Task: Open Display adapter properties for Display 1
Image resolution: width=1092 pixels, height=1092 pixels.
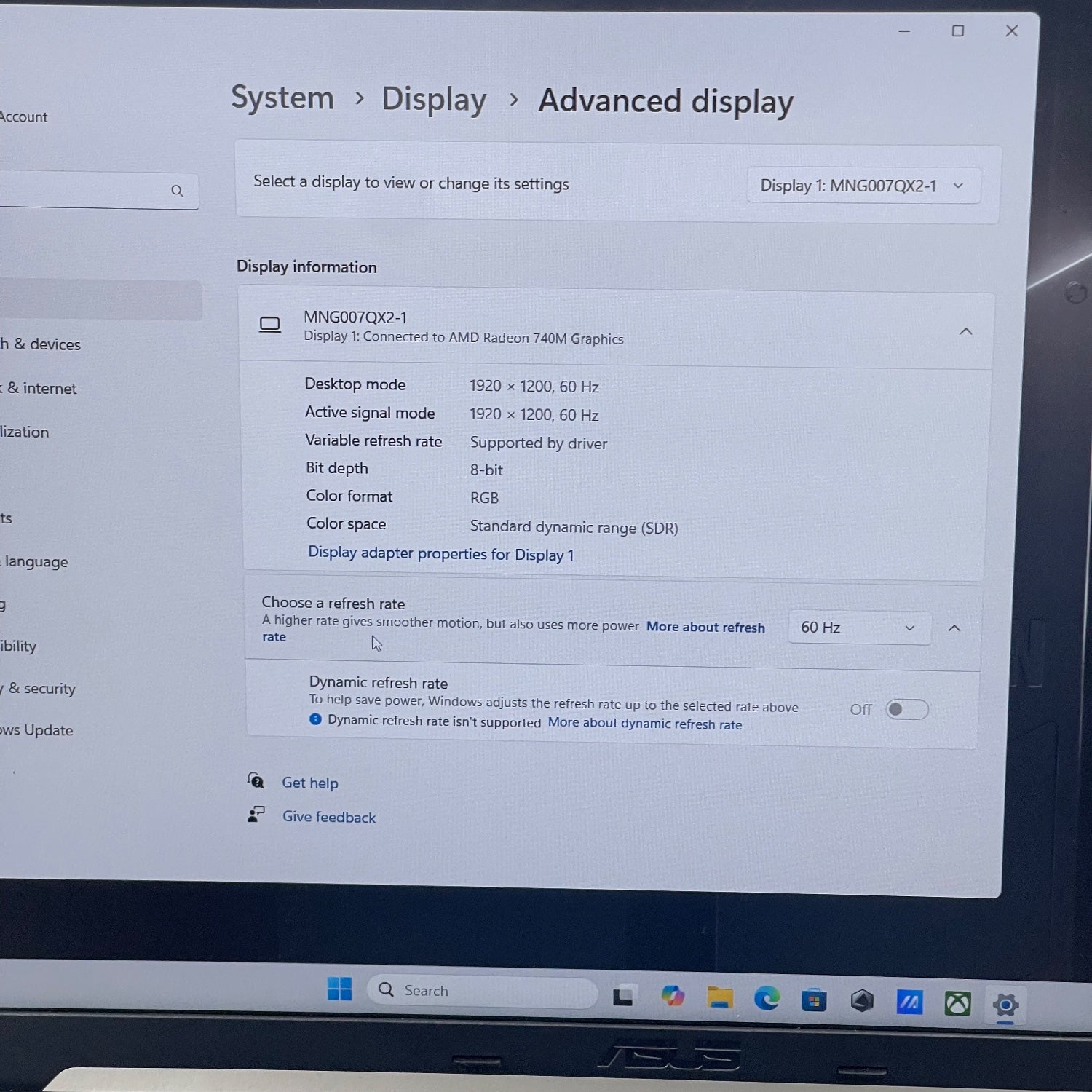Action: pos(440,554)
